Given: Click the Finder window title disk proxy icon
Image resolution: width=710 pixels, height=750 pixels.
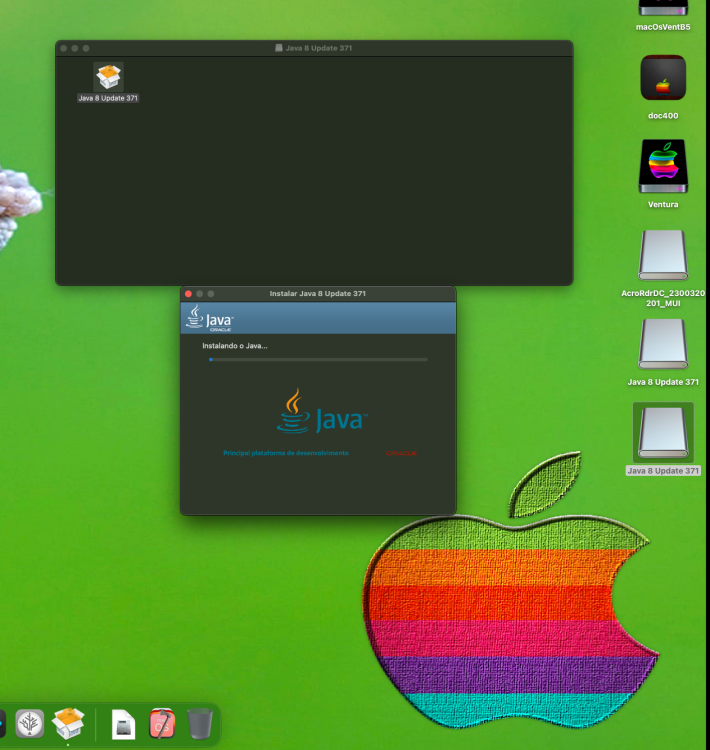Looking at the screenshot, I should pos(278,48).
